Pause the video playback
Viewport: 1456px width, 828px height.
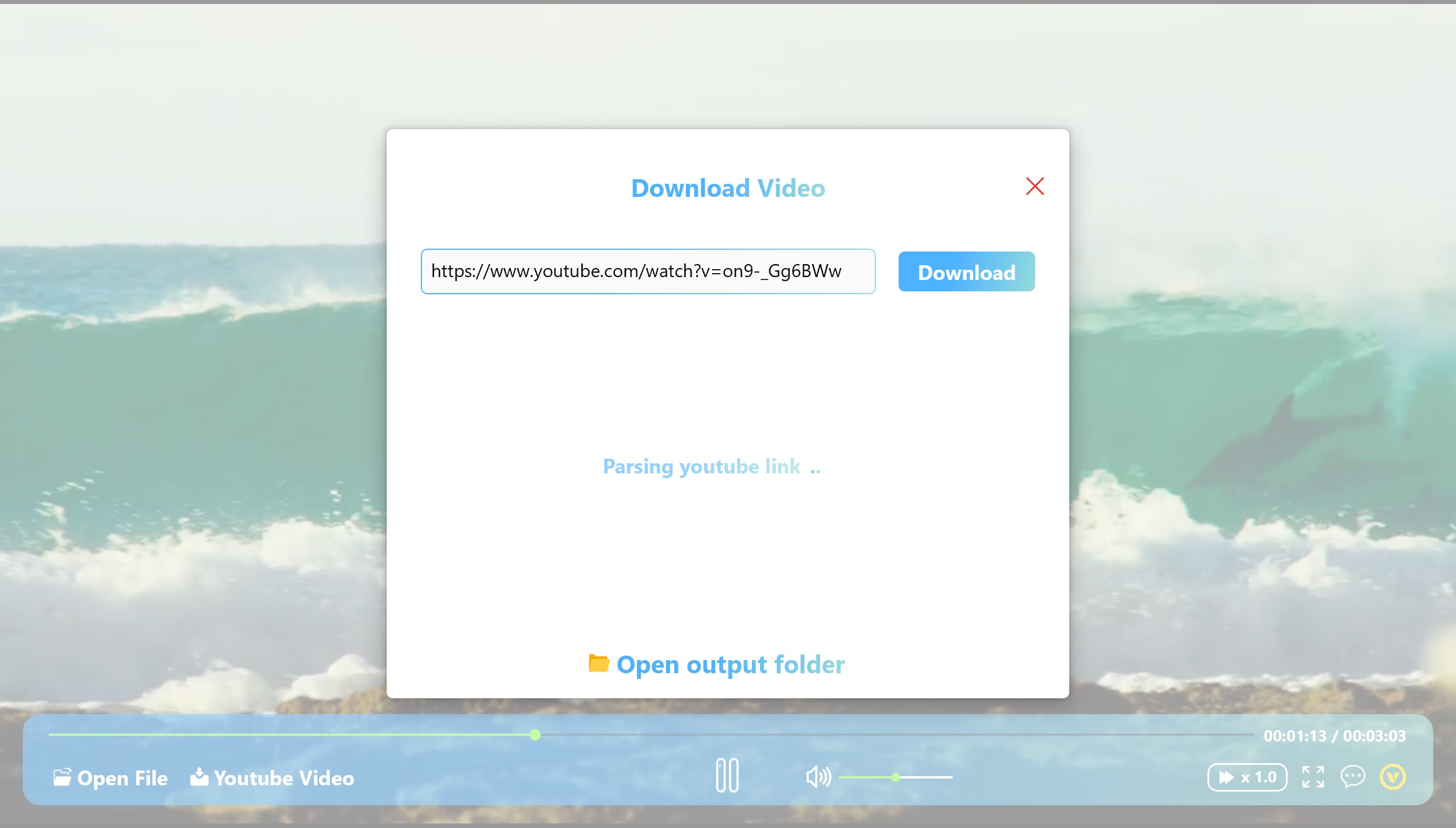(x=727, y=775)
